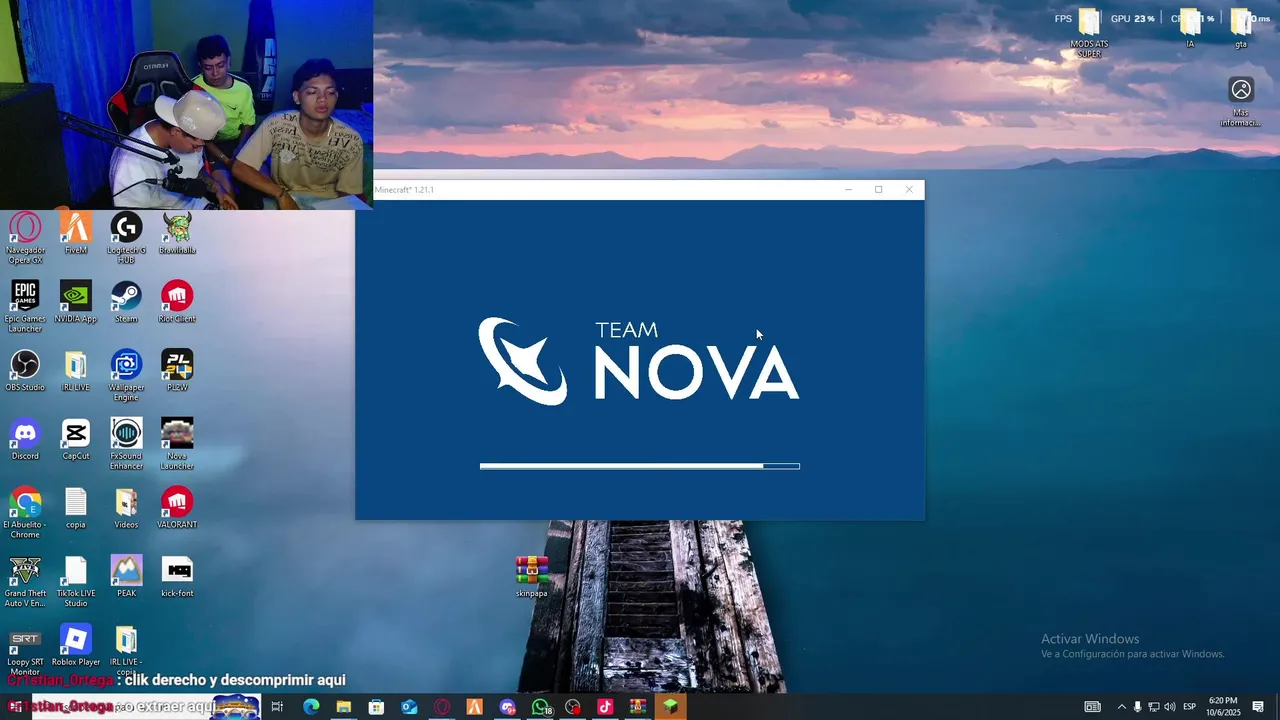The image size is (1280, 720).
Task: Click the touch keyboard tray icon
Action: (1093, 707)
